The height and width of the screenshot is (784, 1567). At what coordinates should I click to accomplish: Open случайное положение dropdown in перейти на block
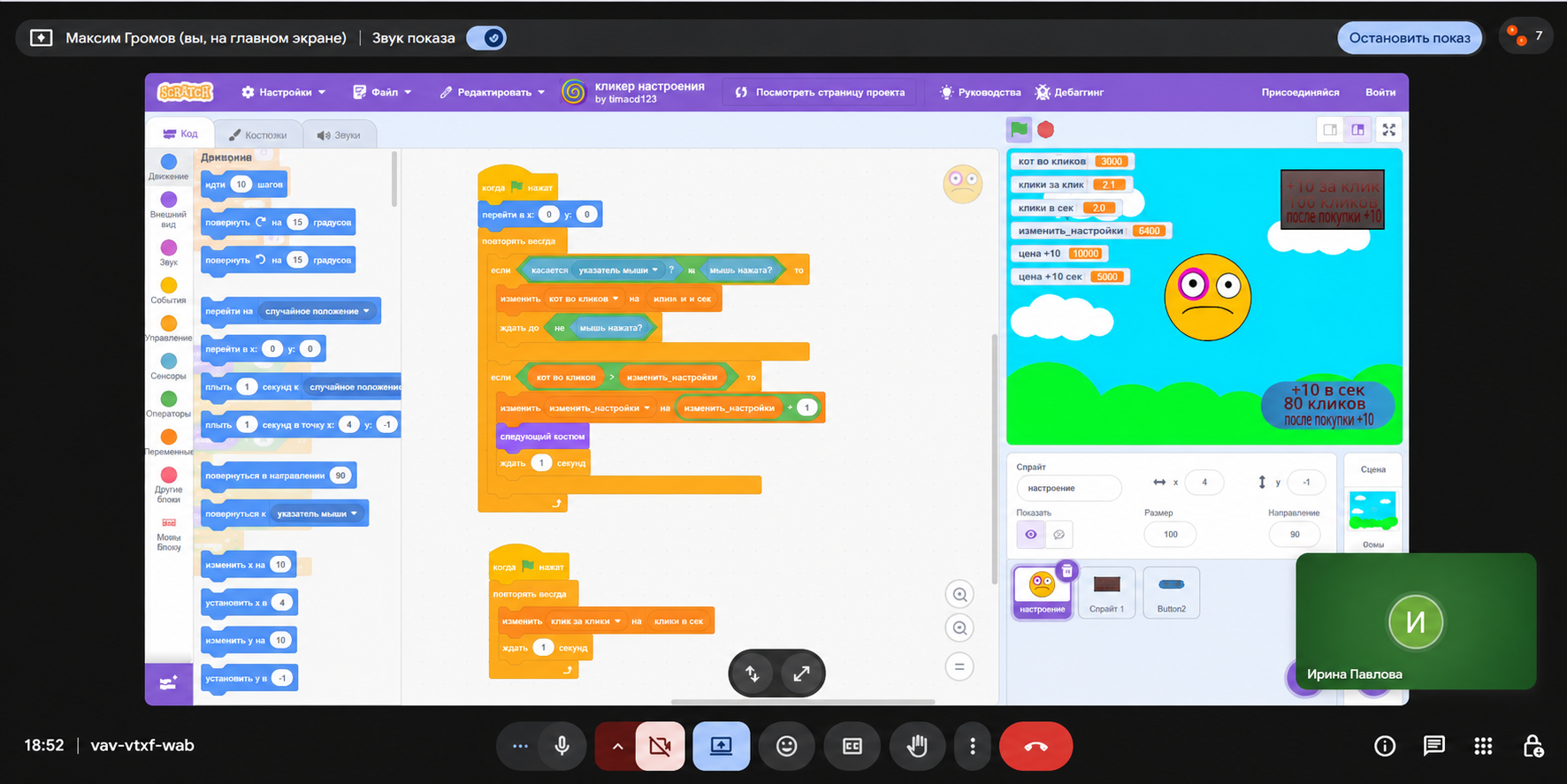[317, 311]
